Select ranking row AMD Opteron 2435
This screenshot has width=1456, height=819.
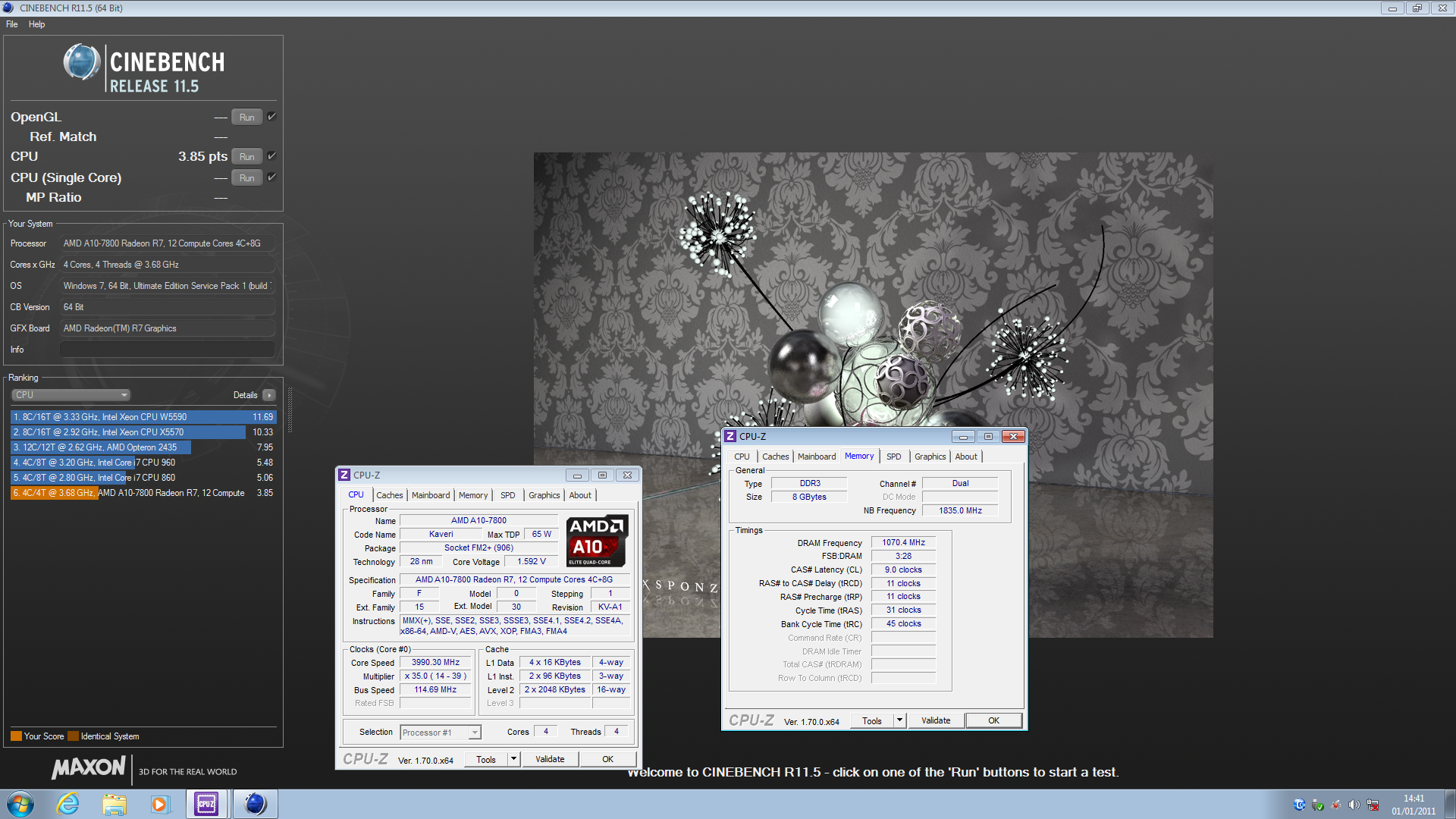click(143, 447)
